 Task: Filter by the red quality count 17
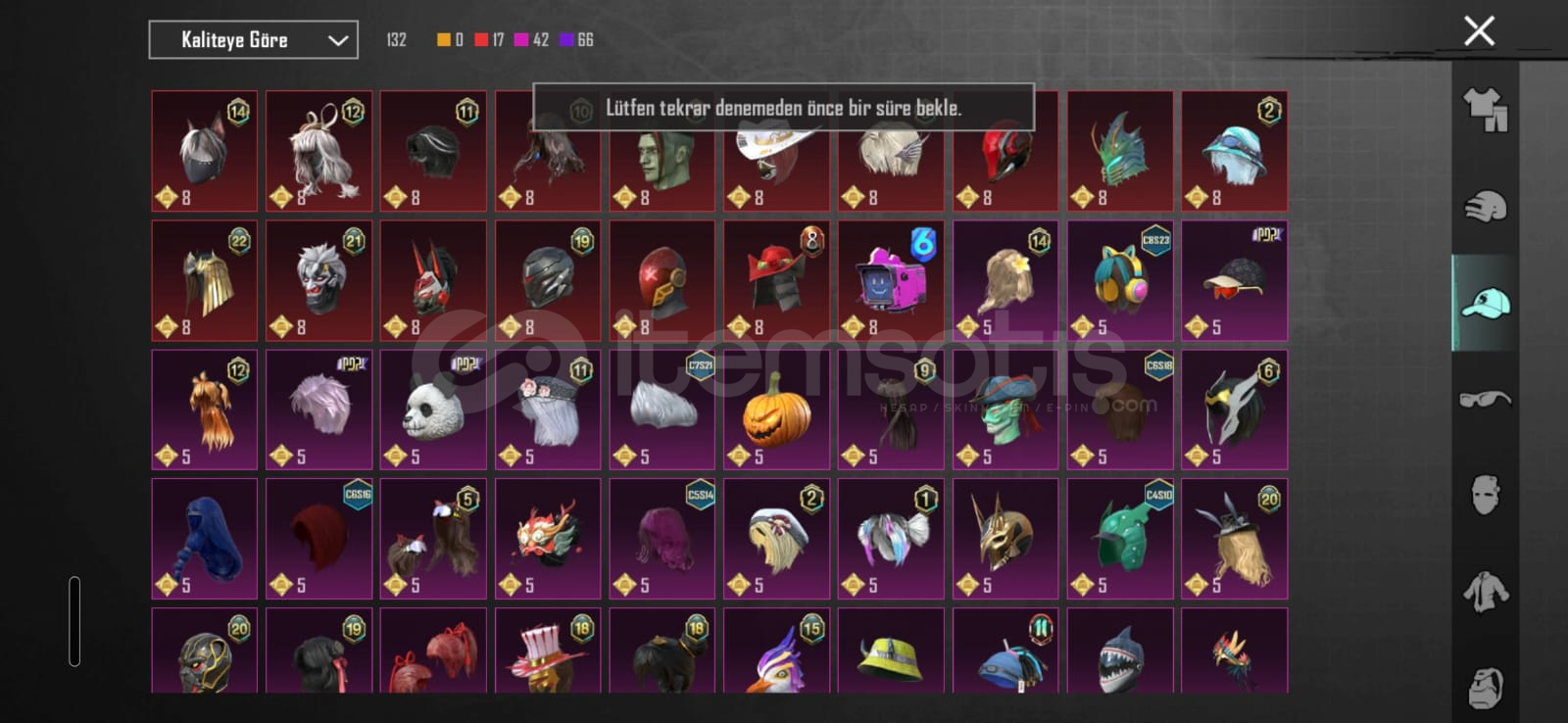tap(489, 40)
